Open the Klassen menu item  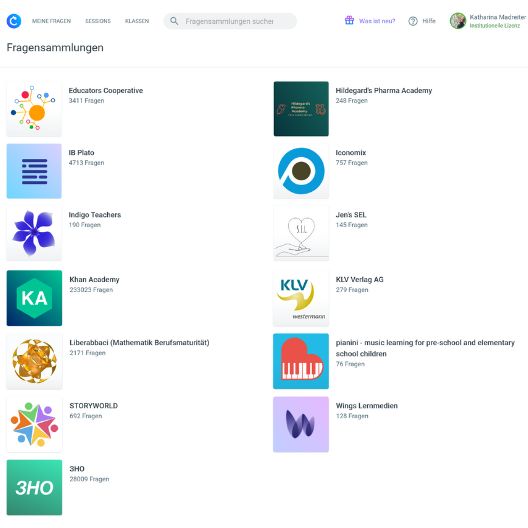(137, 21)
